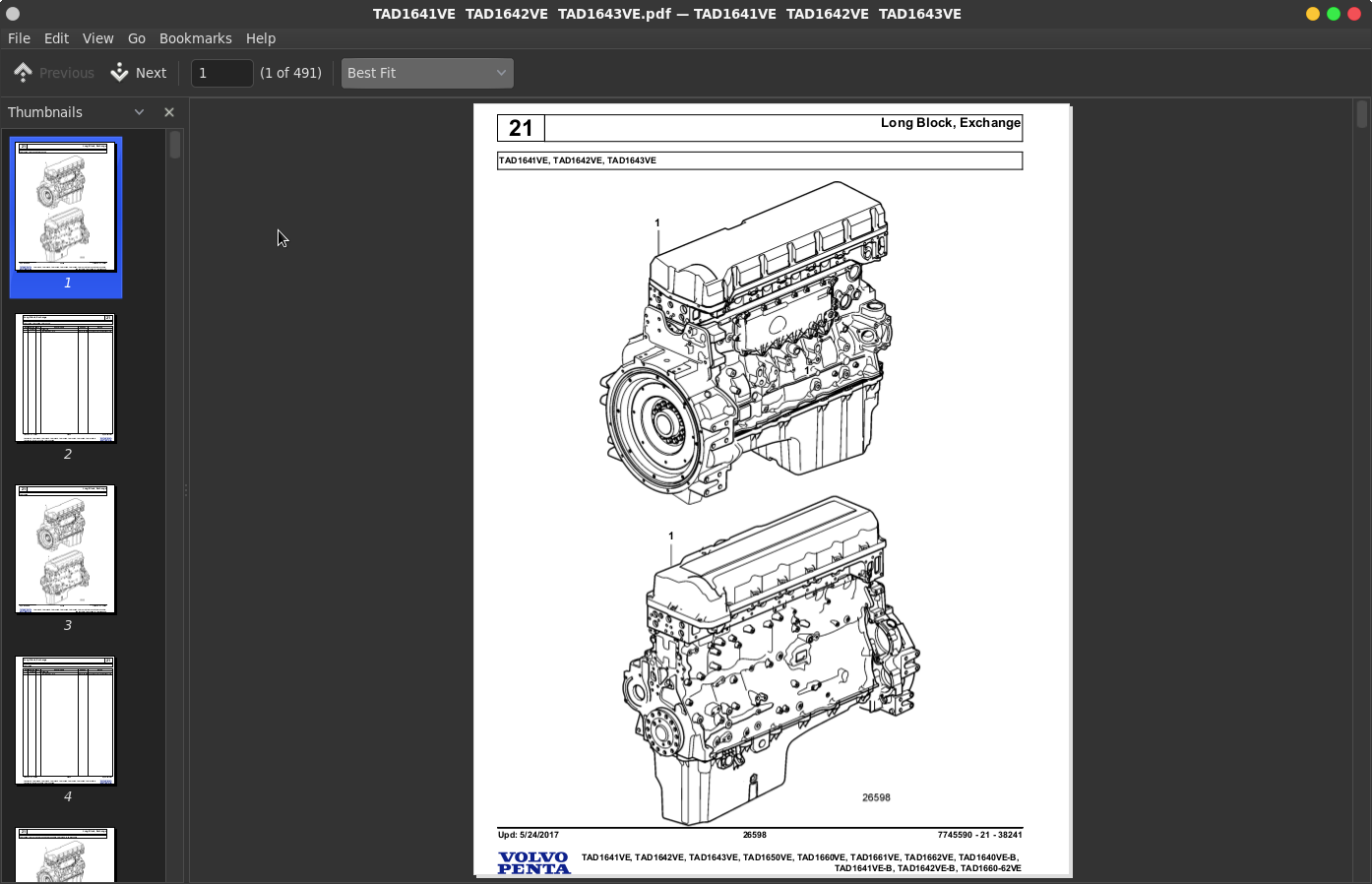Click the thumbnails panel scrollbar handle
The height and width of the screenshot is (884, 1372).
(x=175, y=145)
